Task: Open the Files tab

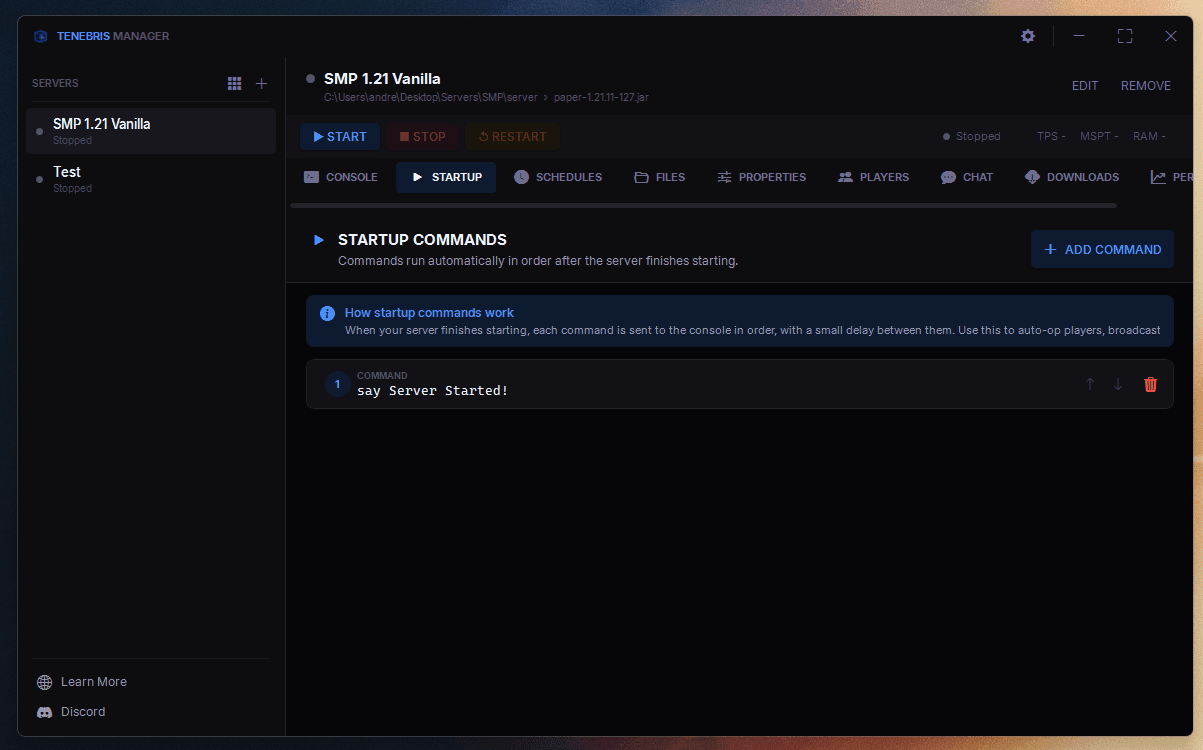Action: tap(660, 177)
